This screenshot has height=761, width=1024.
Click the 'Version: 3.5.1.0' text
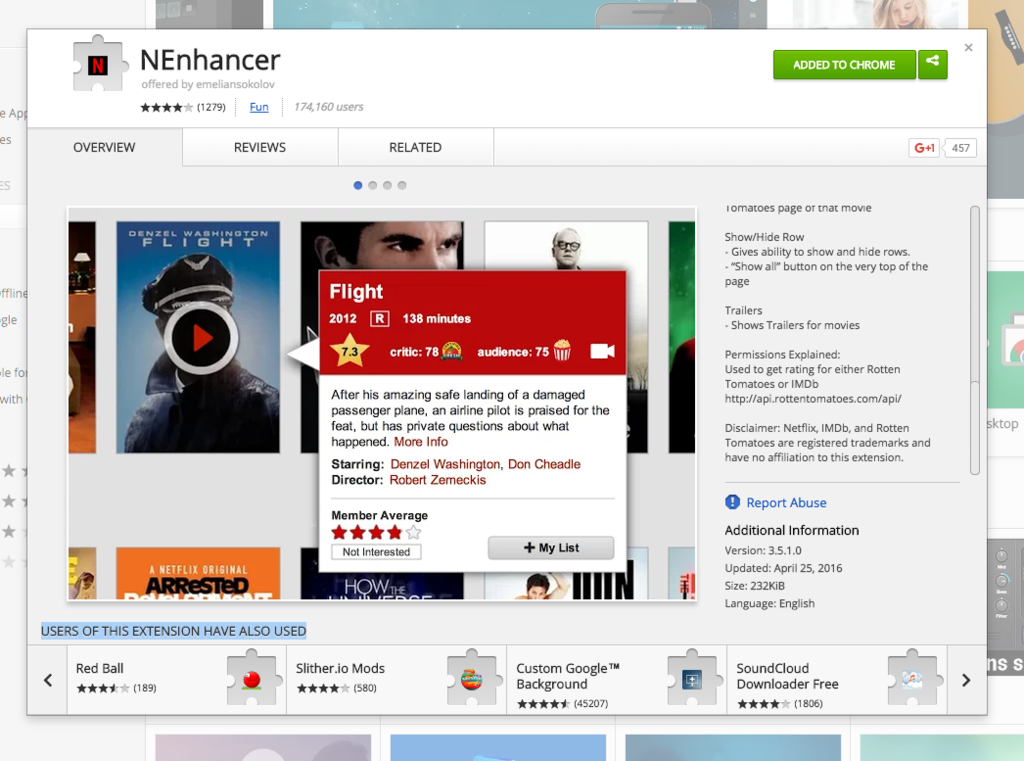pos(763,551)
